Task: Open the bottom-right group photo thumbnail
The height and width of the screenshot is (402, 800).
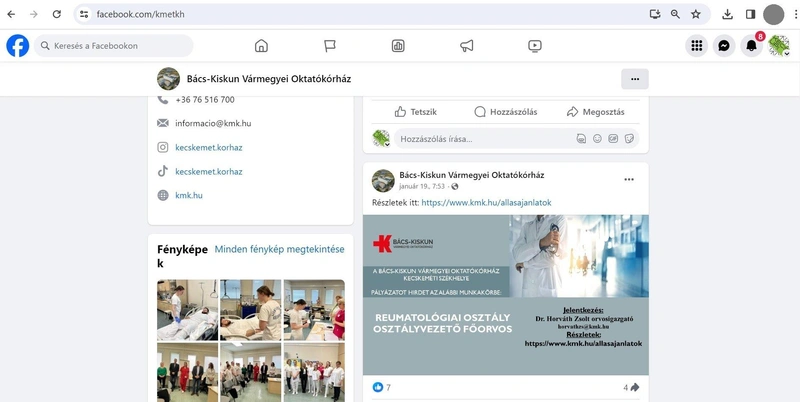Action: [314, 372]
